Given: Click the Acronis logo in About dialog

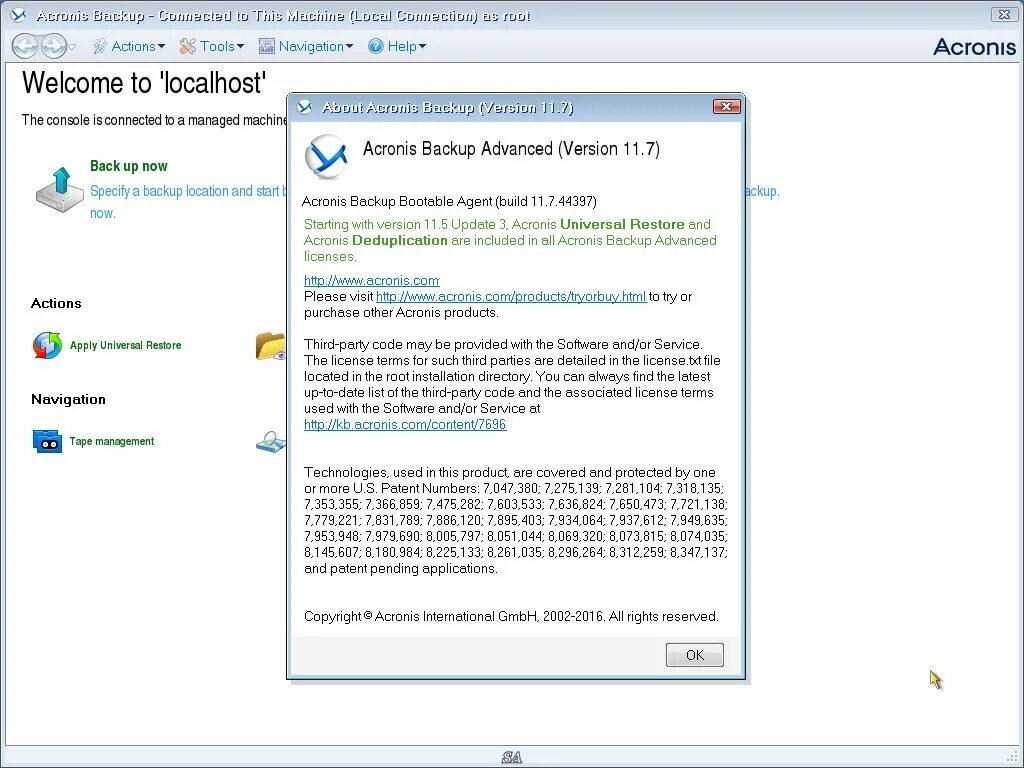Looking at the screenshot, I should pyautogui.click(x=326, y=157).
